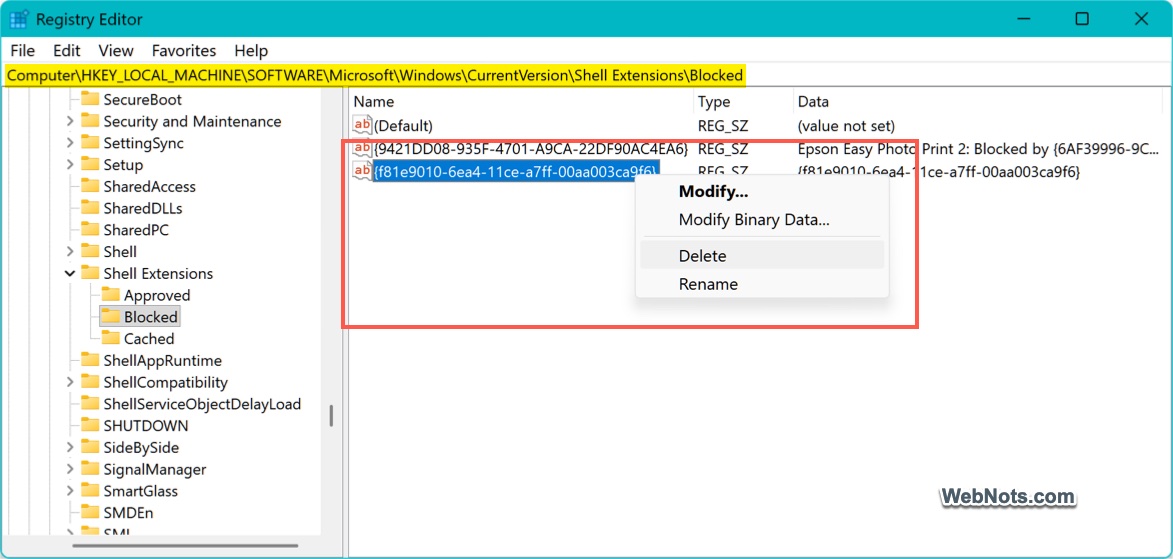1173x559 pixels.
Task: Click the SharedPC folder icon
Action: click(90, 229)
